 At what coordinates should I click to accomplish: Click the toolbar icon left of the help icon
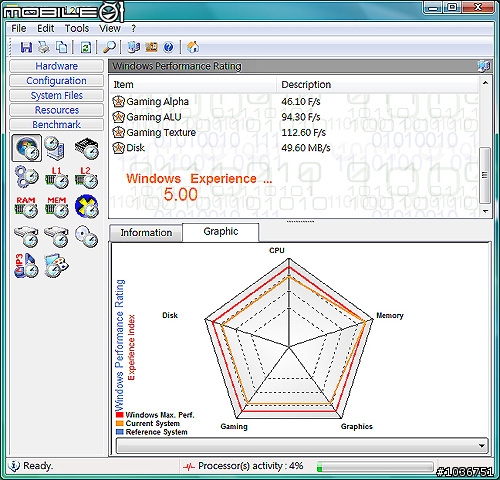pyautogui.click(x=151, y=47)
